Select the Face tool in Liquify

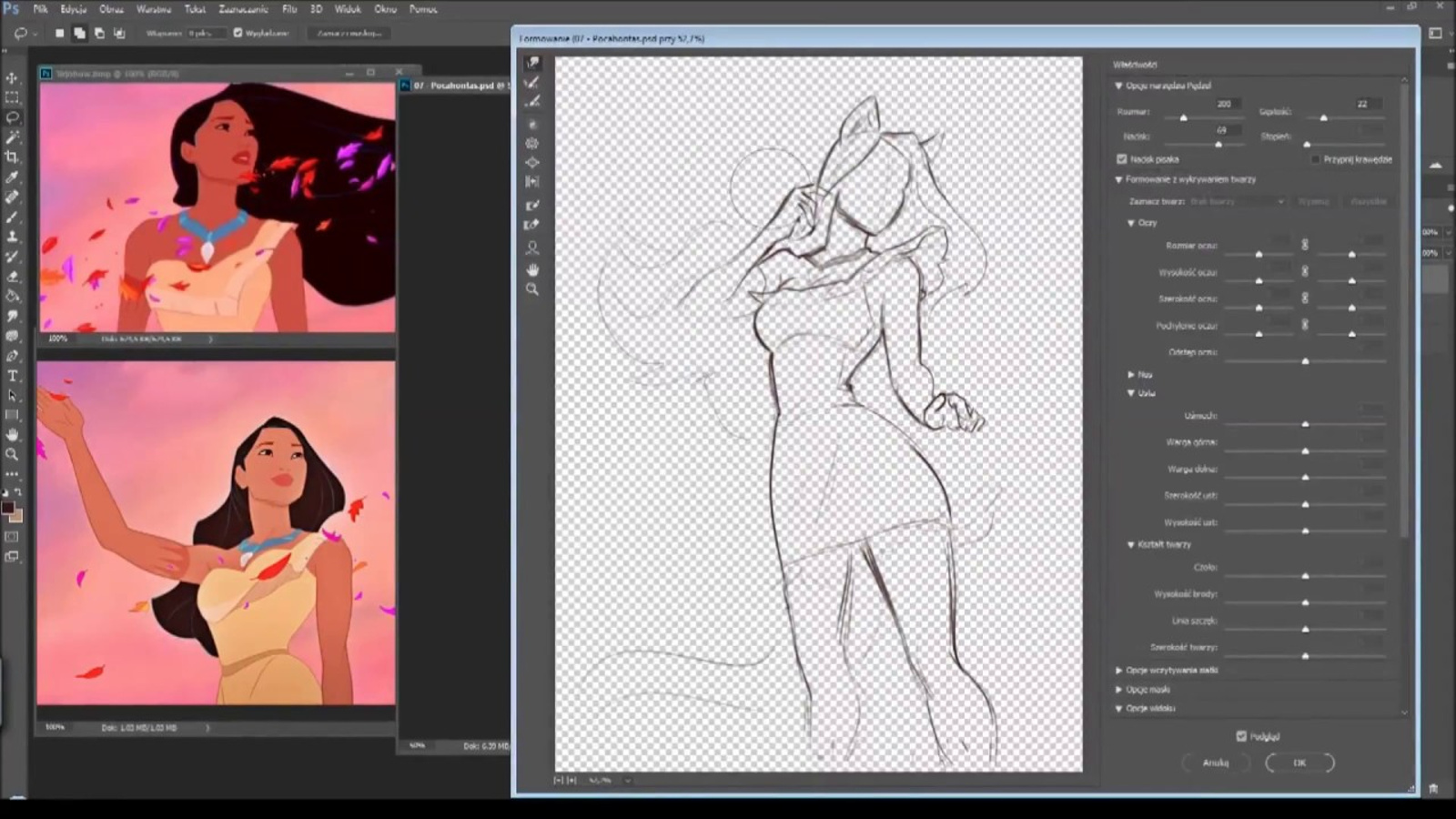[532, 248]
